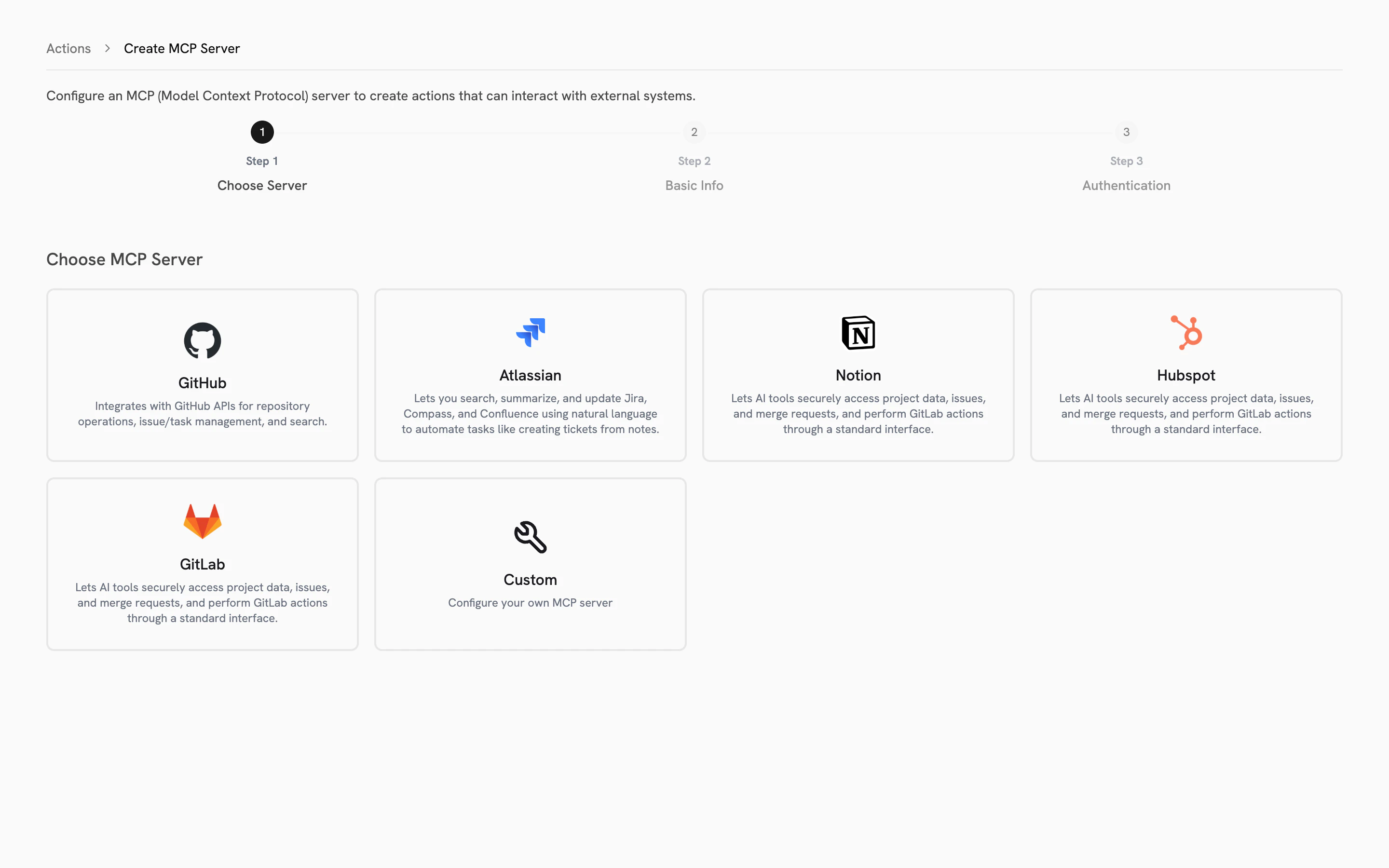Viewport: 1389px width, 868px height.
Task: Select the GitHub server card
Action: point(202,375)
